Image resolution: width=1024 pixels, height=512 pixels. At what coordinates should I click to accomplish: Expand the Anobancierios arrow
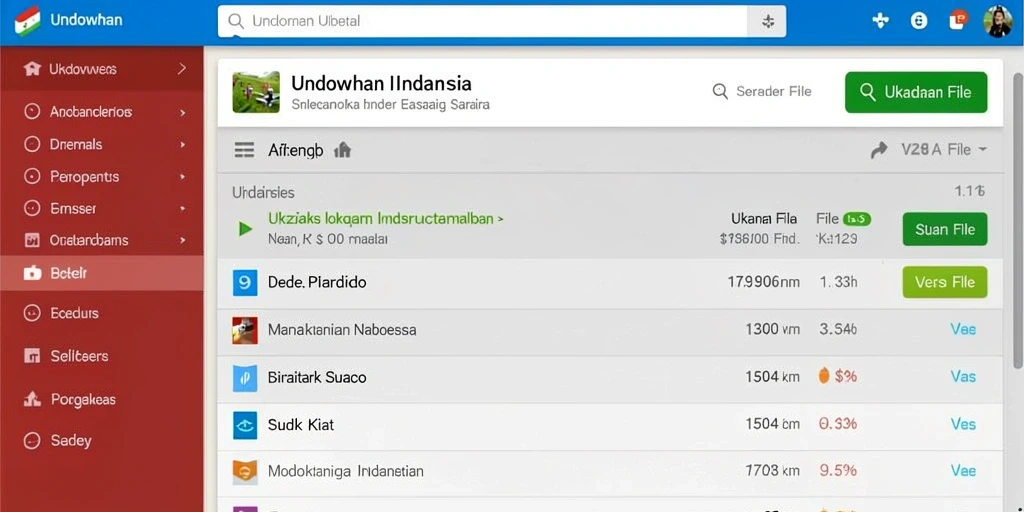click(x=182, y=112)
